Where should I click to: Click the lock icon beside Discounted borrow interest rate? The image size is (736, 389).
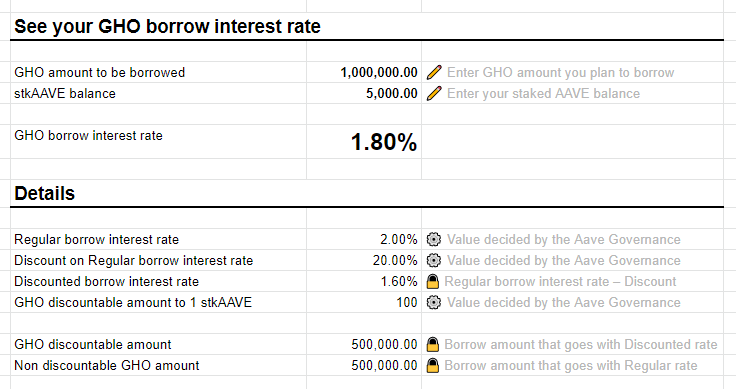point(433,282)
